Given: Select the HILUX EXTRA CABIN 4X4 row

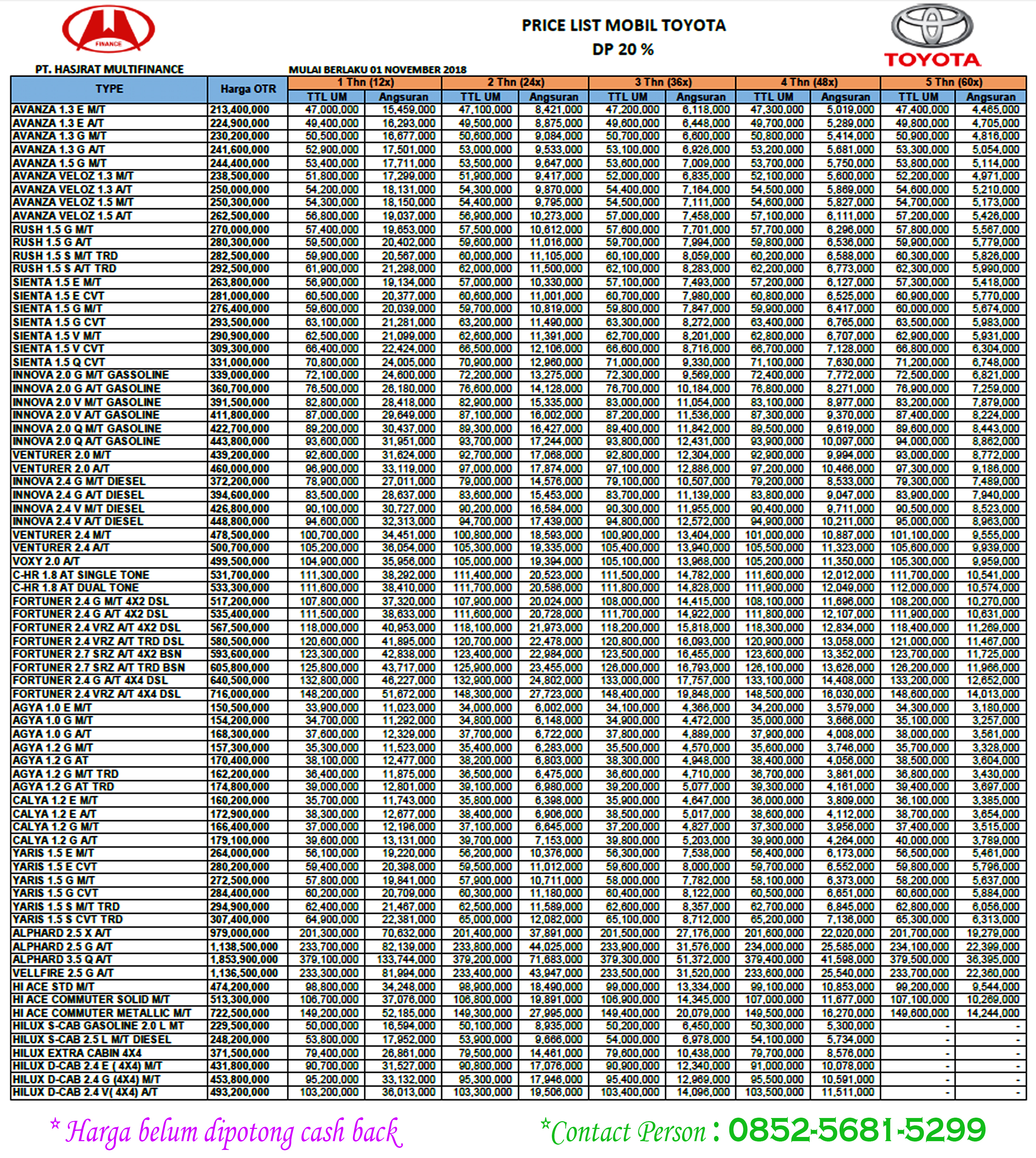Looking at the screenshot, I should pyautogui.click(x=518, y=1053).
